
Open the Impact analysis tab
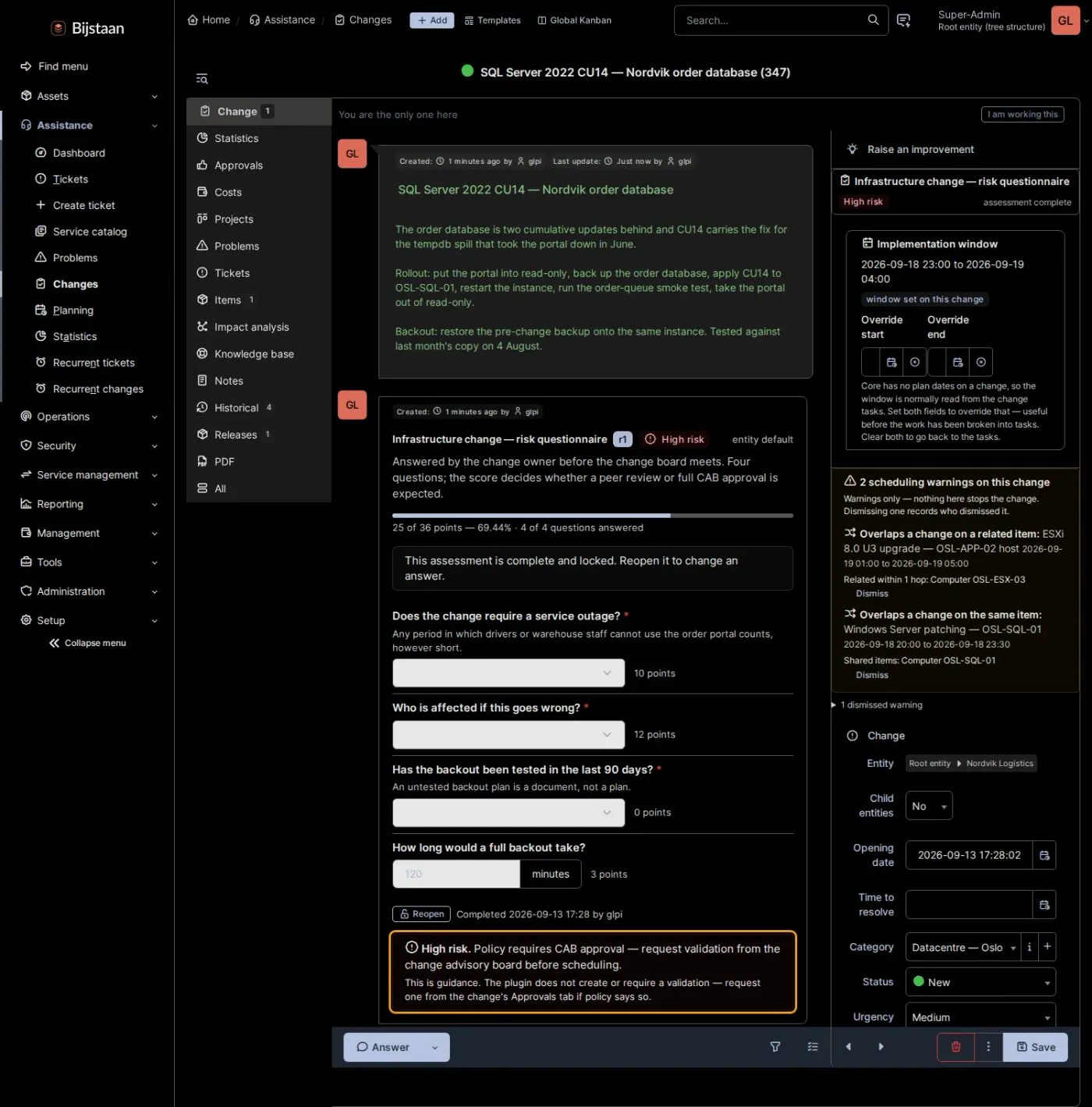(x=259, y=327)
